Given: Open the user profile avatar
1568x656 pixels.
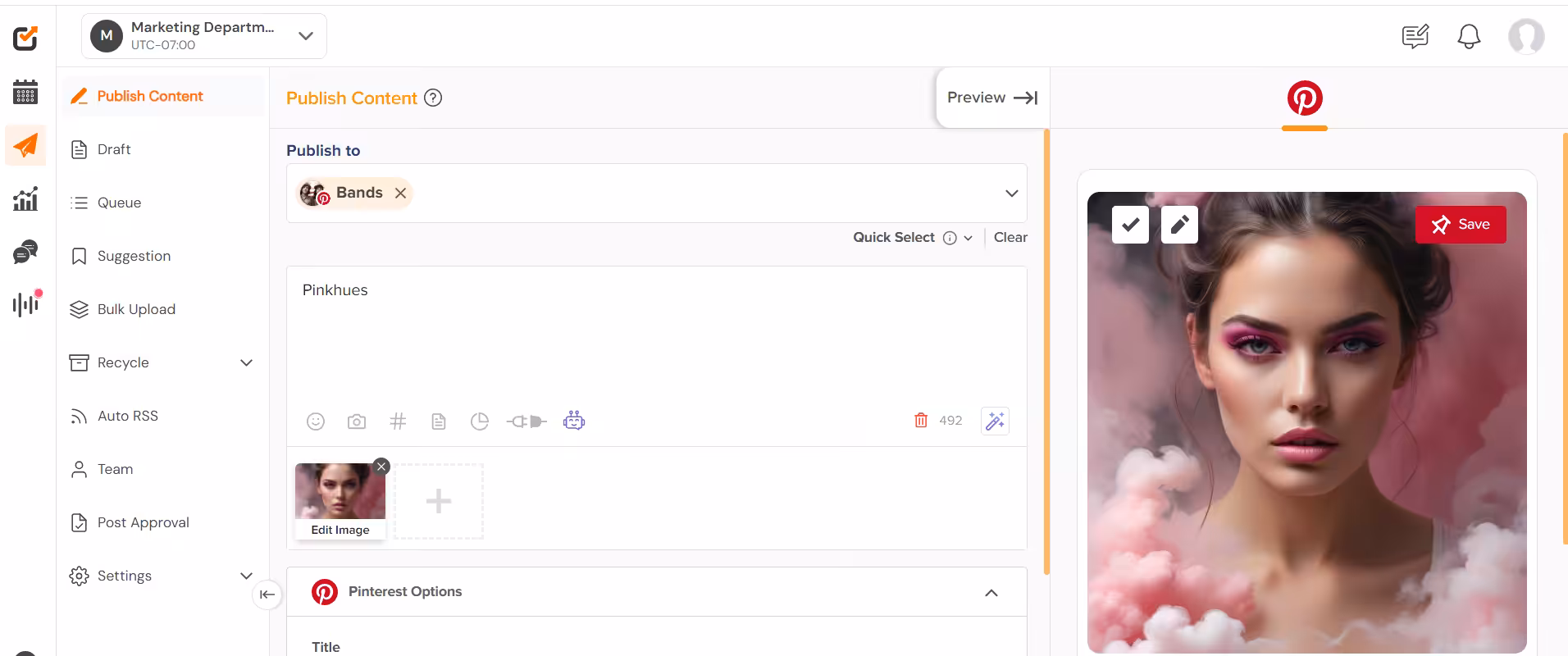Looking at the screenshot, I should (x=1526, y=37).
